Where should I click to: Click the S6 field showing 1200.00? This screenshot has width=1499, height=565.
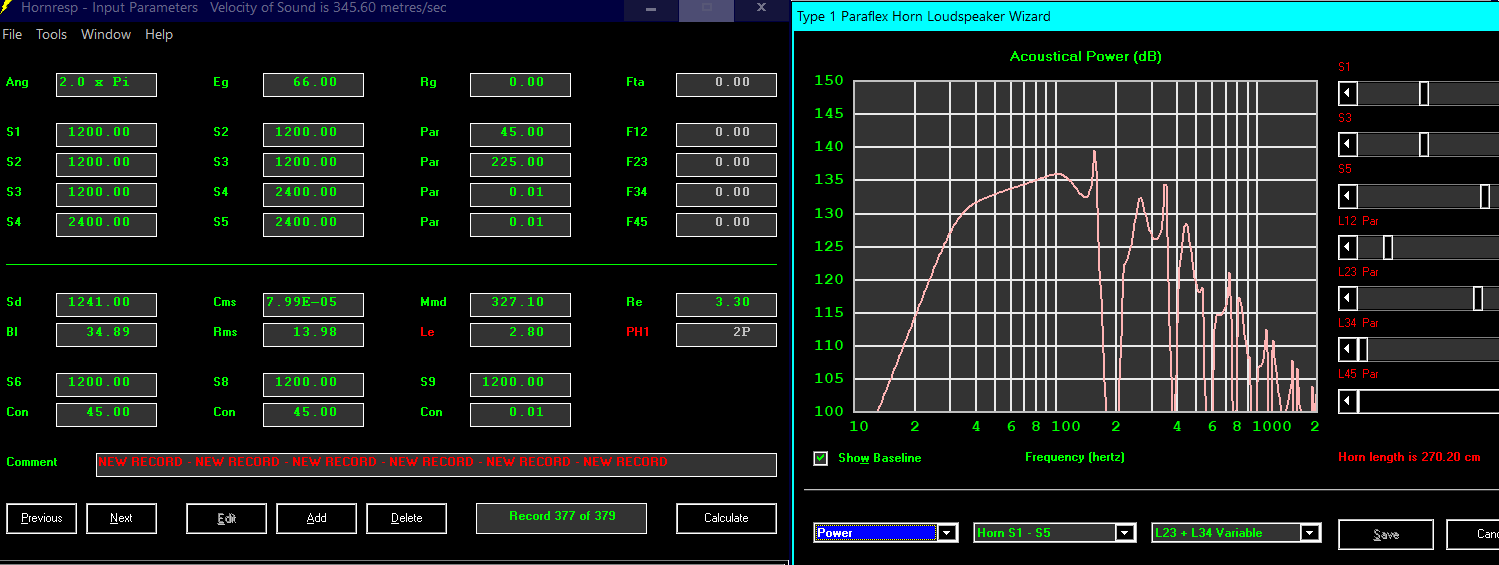click(106, 384)
